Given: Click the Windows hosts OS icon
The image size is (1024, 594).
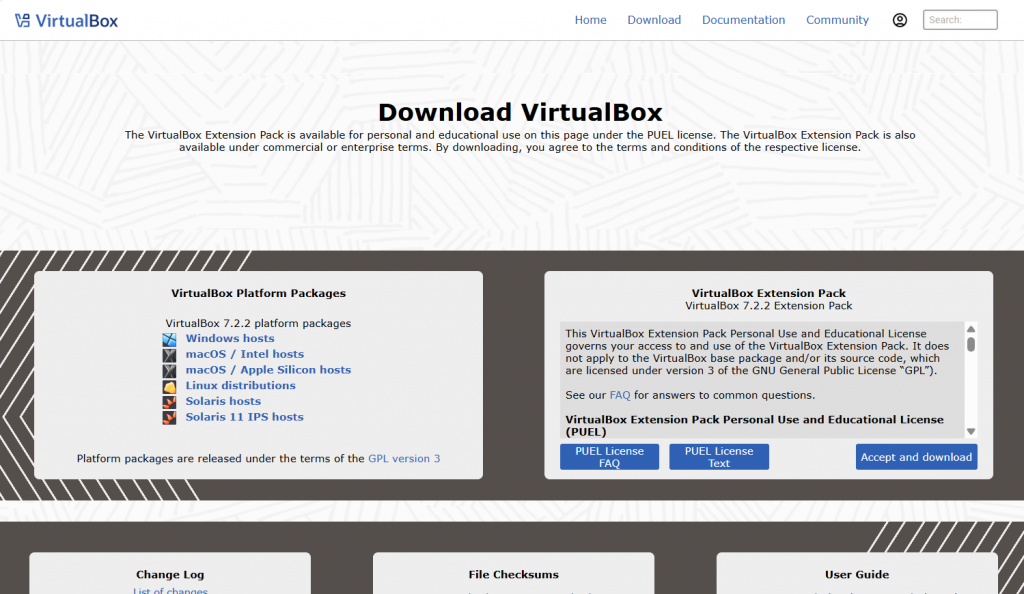Looking at the screenshot, I should tap(169, 339).
